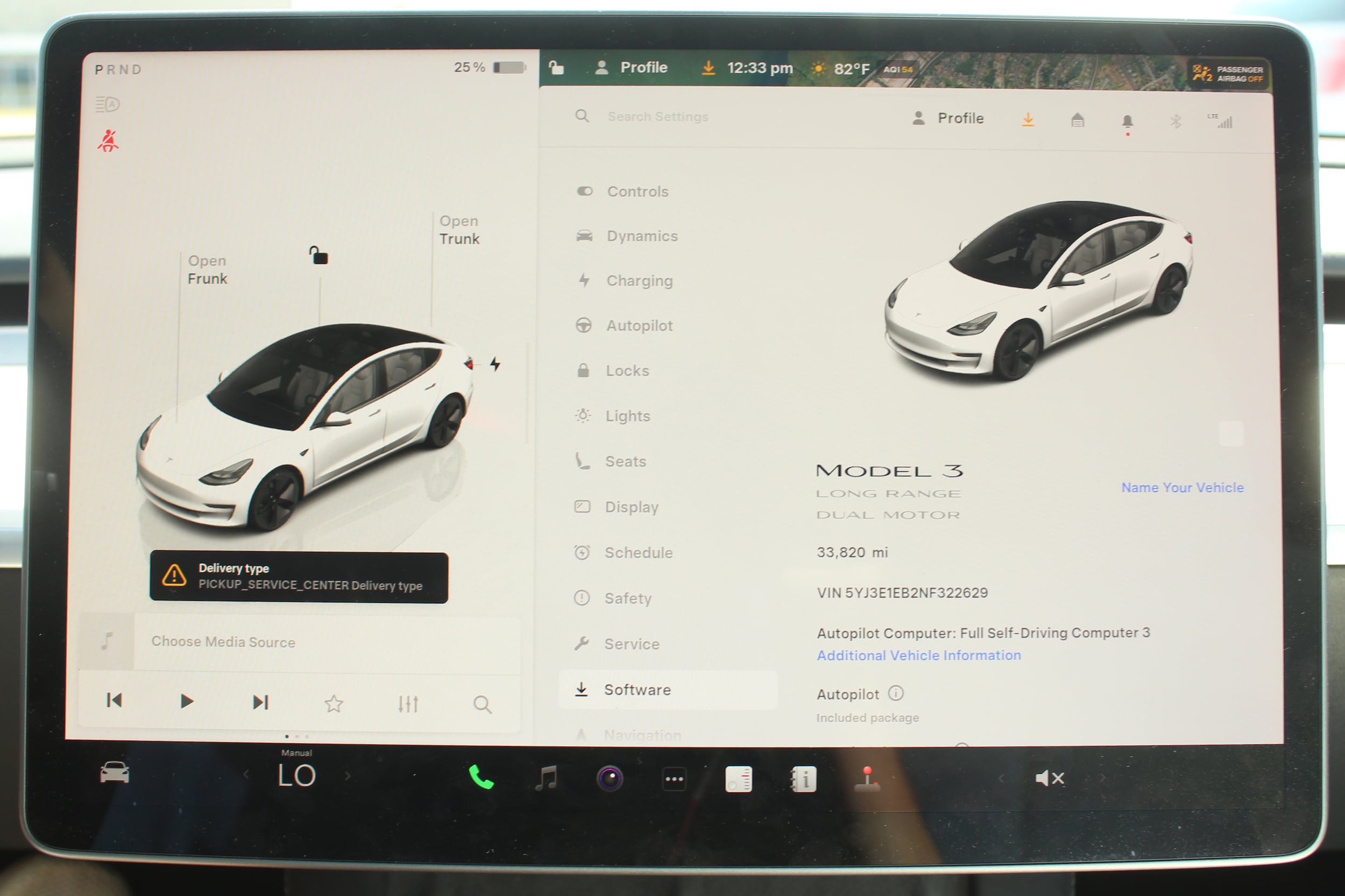The image size is (1345, 896).
Task: Open notifications bell icon
Action: (x=1127, y=122)
